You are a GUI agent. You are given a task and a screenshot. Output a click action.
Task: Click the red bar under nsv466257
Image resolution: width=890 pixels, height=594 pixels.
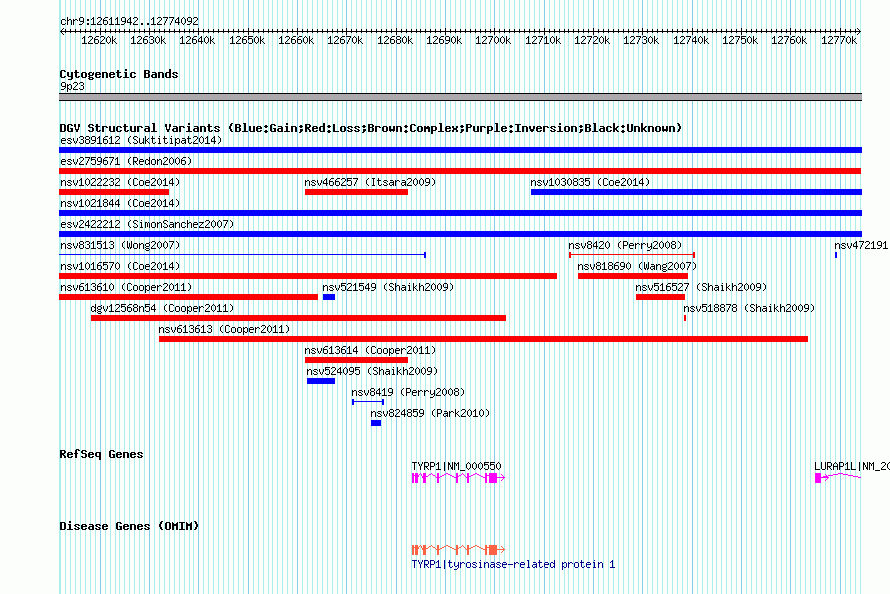click(356, 192)
